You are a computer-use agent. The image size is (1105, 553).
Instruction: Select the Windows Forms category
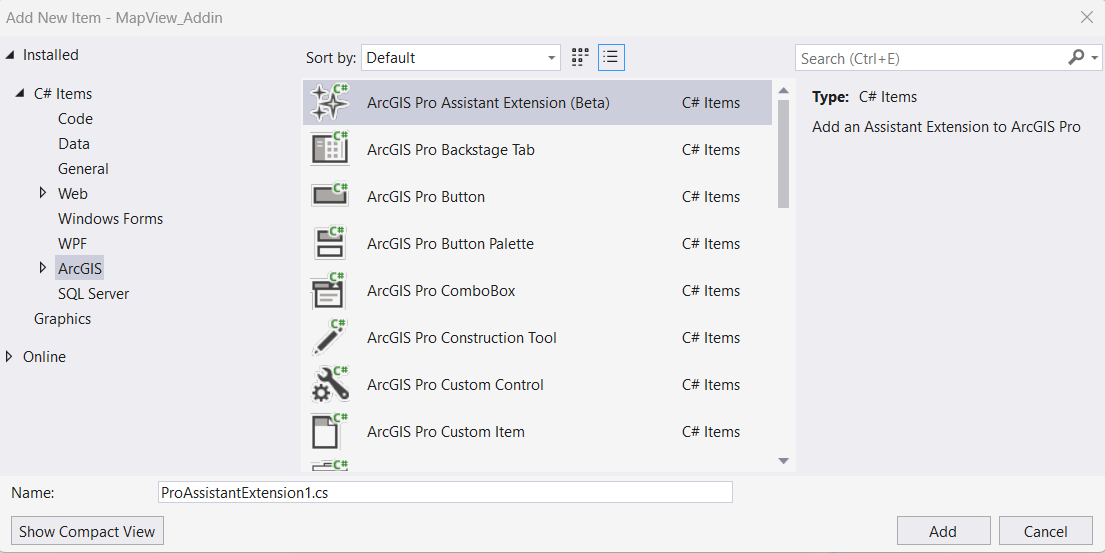[x=110, y=218]
